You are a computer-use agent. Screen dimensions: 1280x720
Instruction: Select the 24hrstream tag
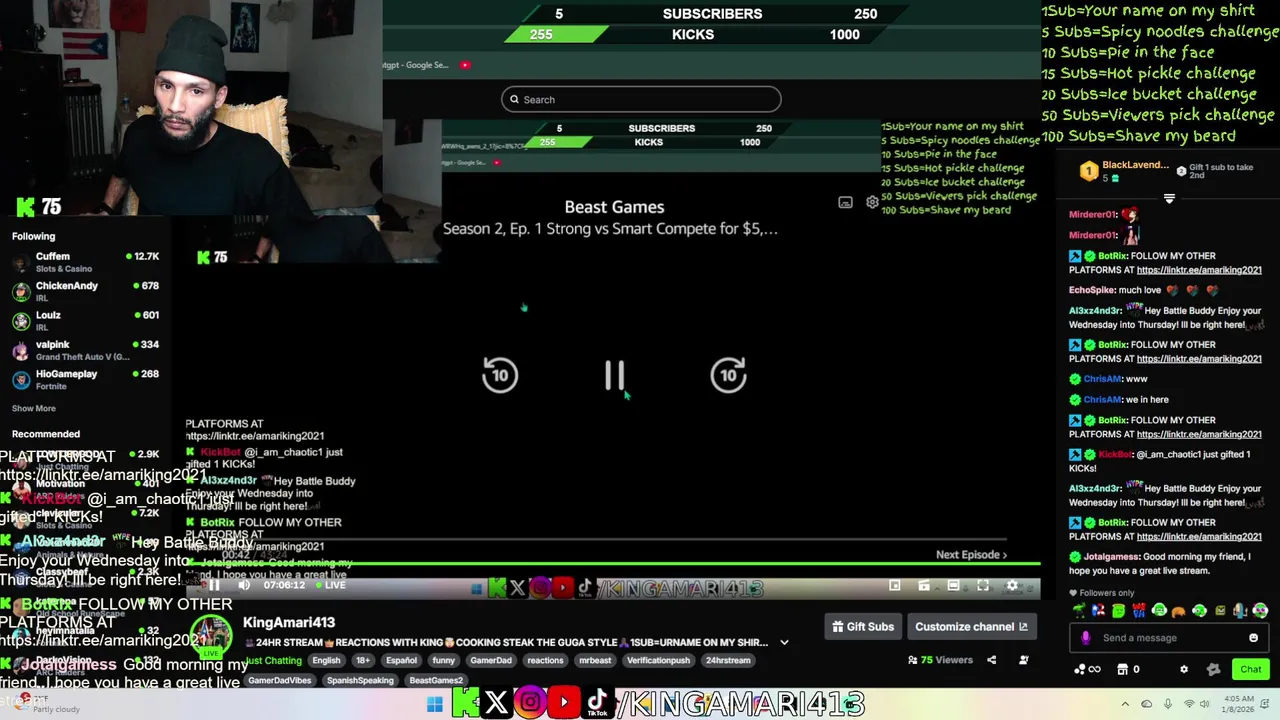coord(728,660)
